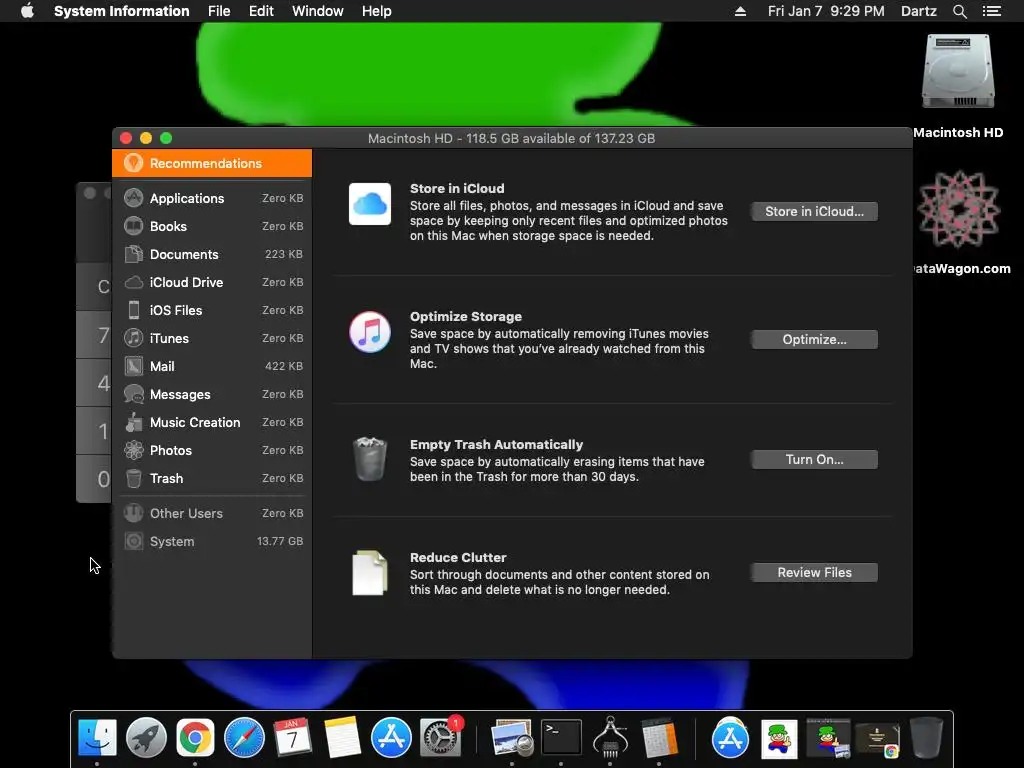Click the Turn On... button
This screenshot has width=1024, height=768.
click(x=814, y=460)
